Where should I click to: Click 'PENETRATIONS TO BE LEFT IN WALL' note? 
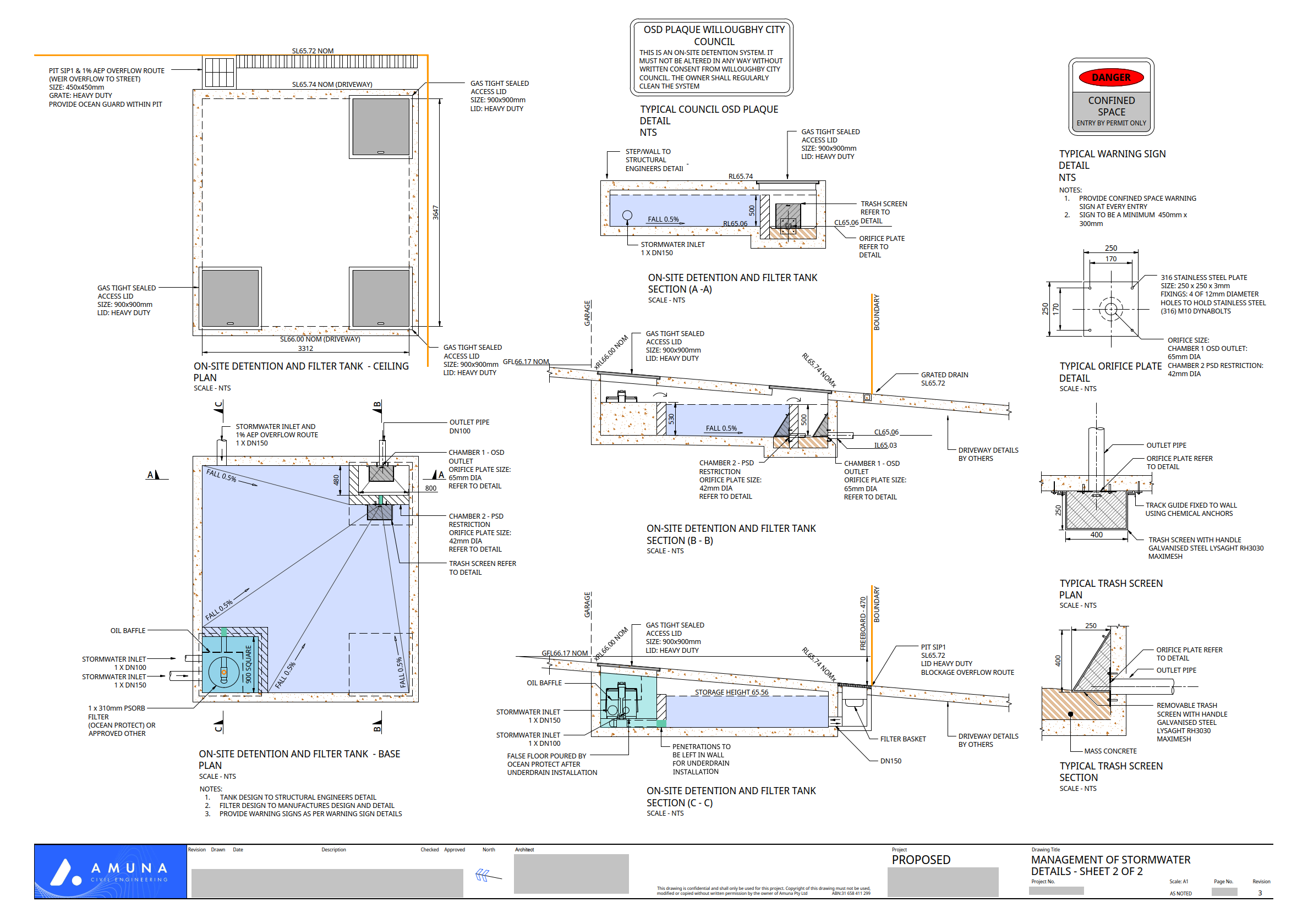[700, 759]
